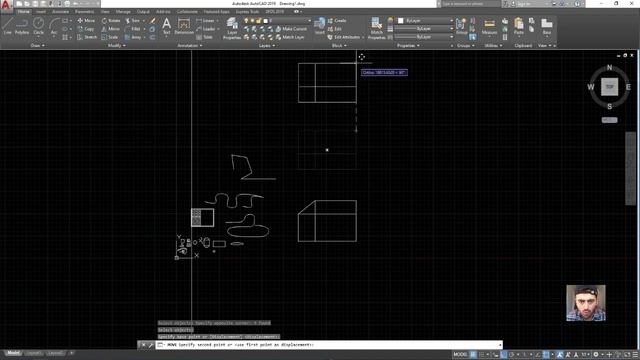The height and width of the screenshot is (360, 640).
Task: Activate the Fillet command
Action: click(x=133, y=29)
